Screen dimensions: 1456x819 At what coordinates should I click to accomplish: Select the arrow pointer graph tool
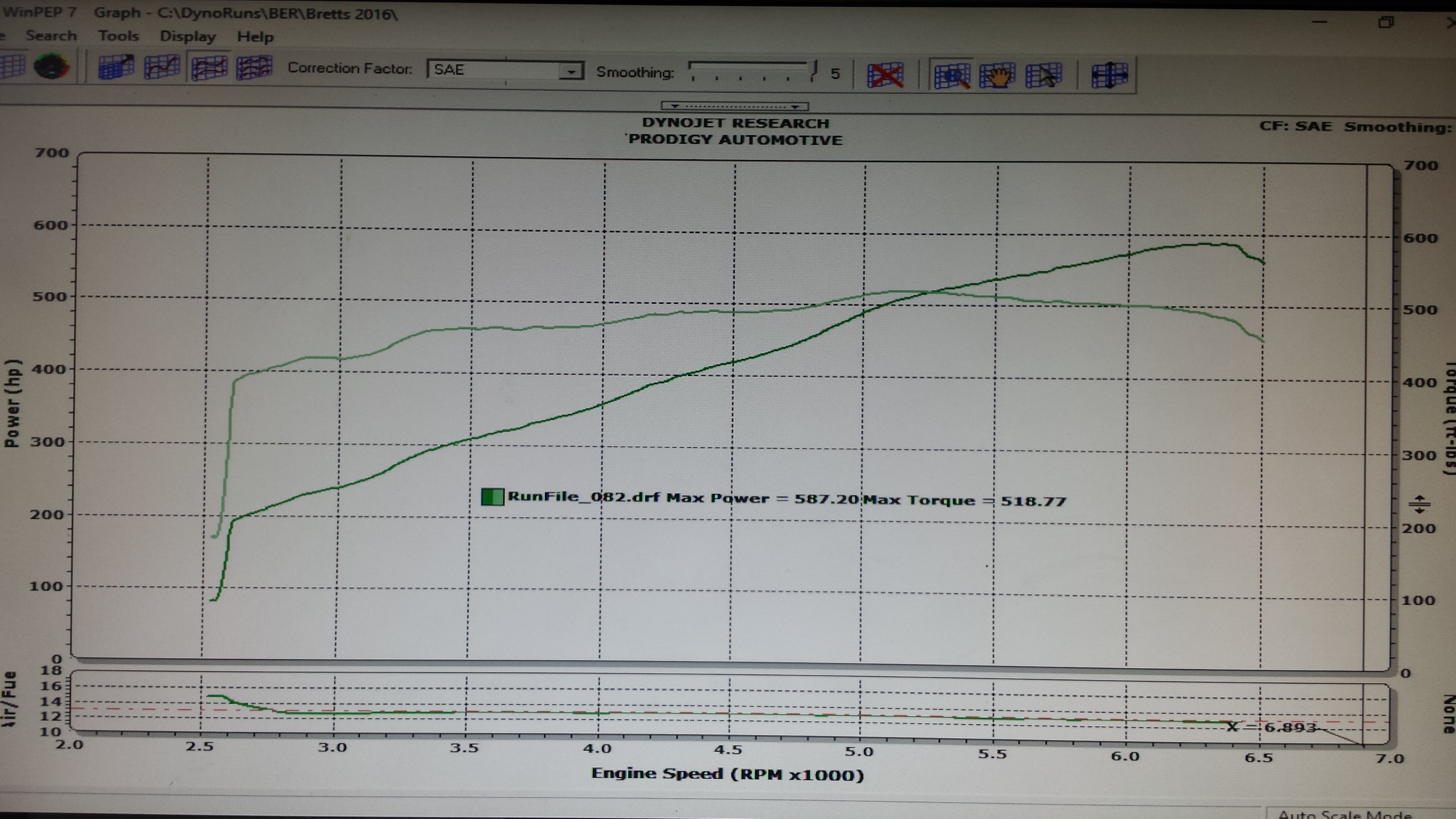(1043, 76)
